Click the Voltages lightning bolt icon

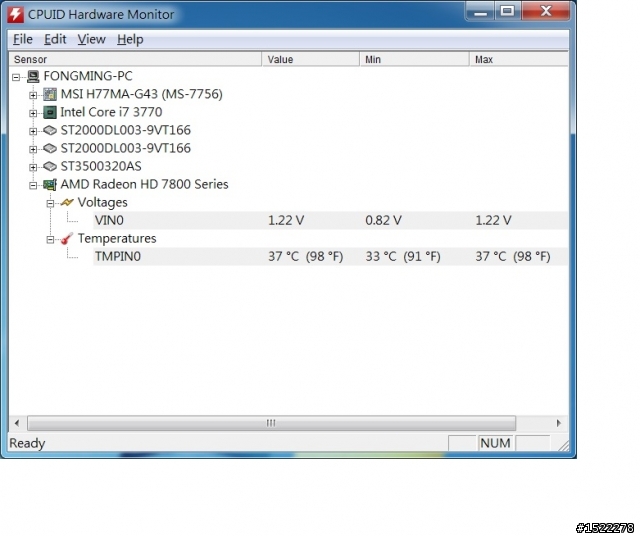coord(67,202)
